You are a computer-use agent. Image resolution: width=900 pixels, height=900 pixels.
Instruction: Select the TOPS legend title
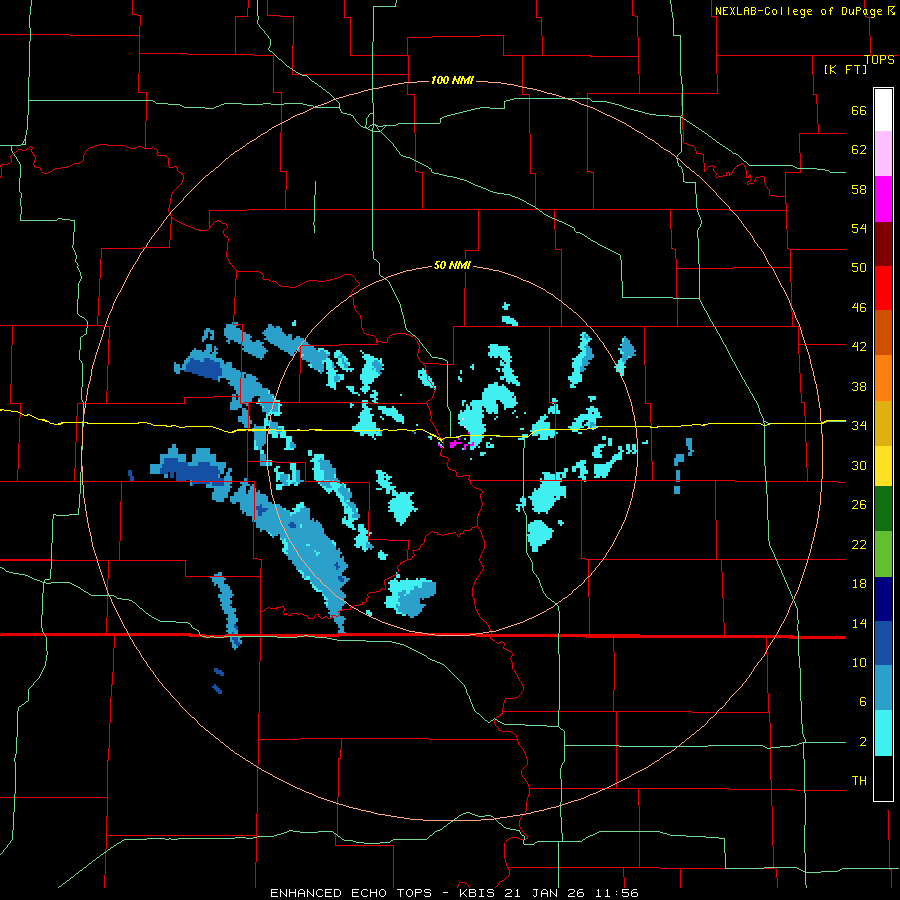click(879, 60)
